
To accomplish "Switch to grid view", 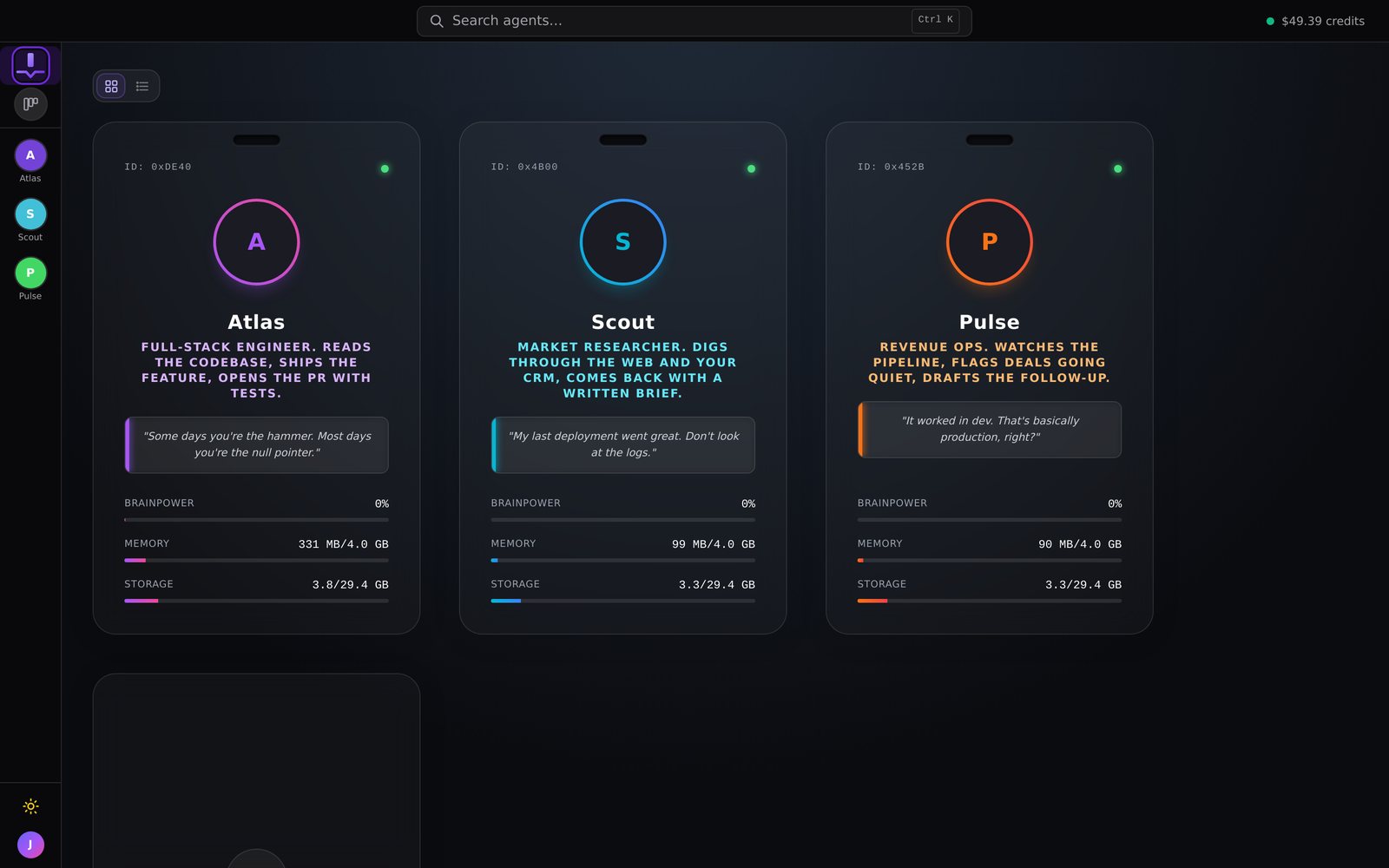I will 111,86.
